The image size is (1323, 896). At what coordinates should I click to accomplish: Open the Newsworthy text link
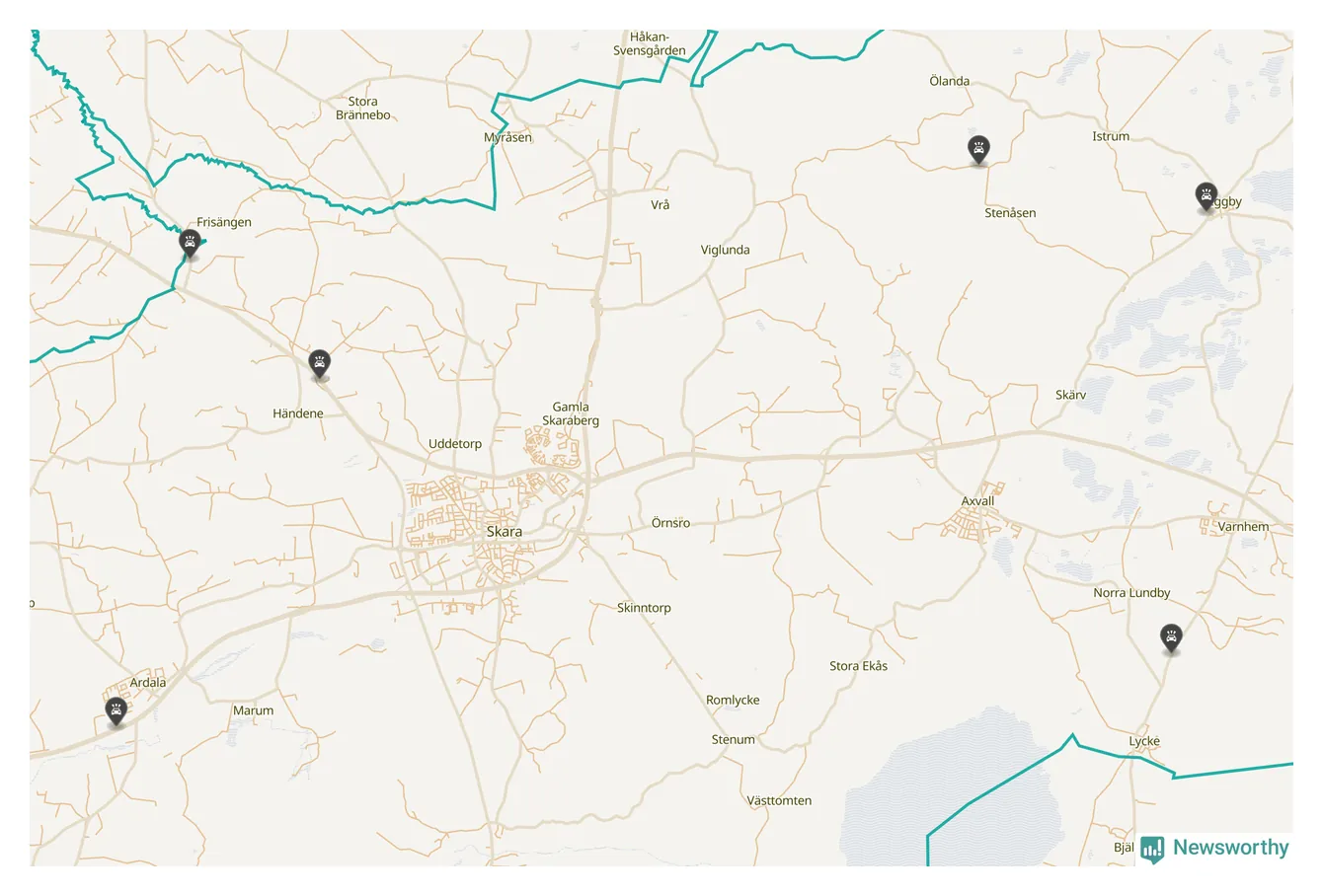(1230, 848)
